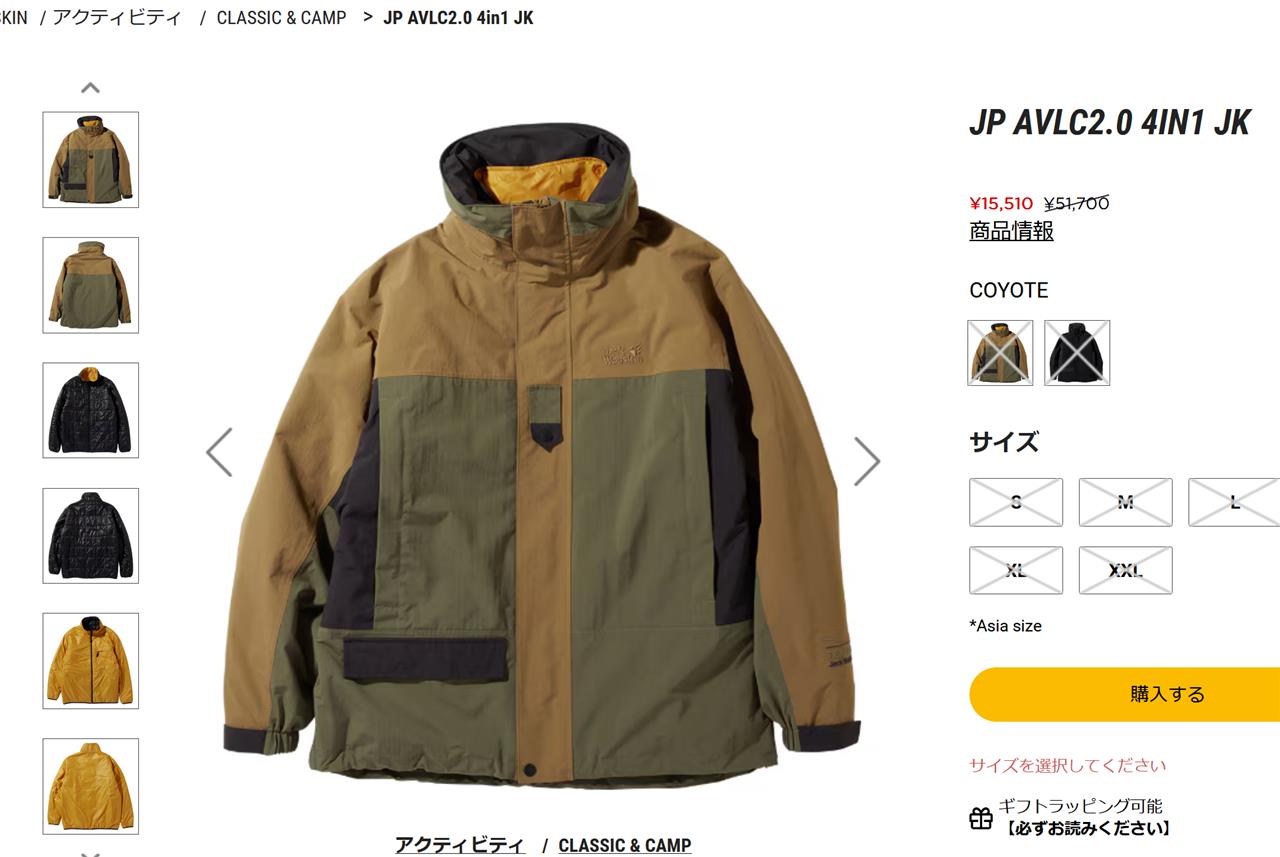
Task: Select the front view jacket thumbnail
Action: pos(91,160)
